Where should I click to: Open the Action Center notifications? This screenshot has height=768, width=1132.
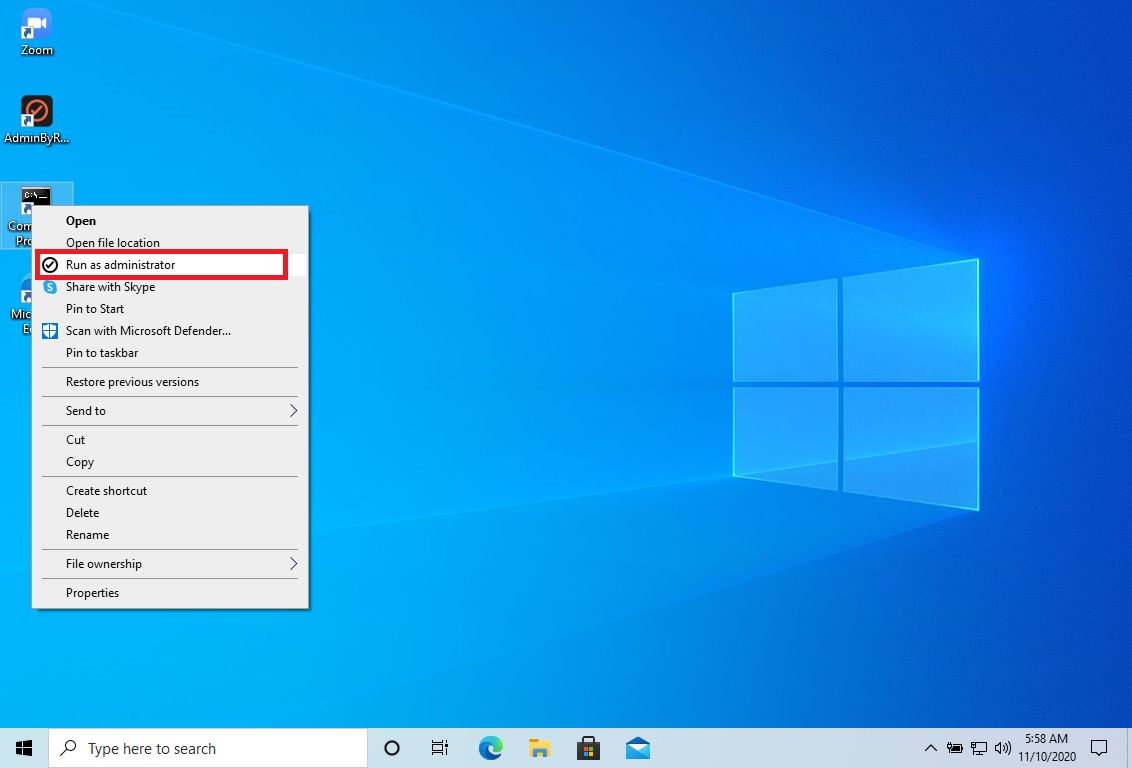1099,748
